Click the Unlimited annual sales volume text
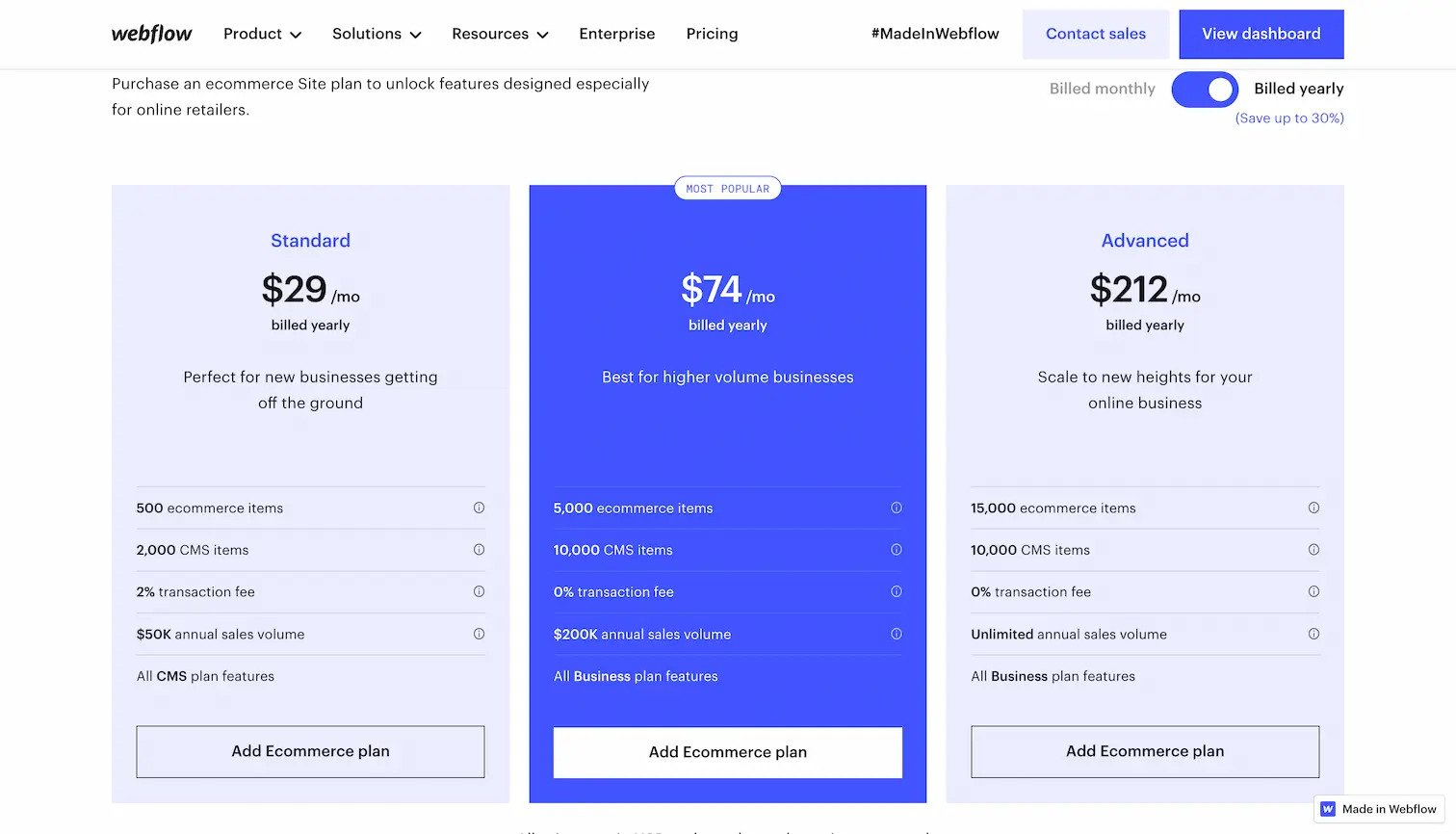This screenshot has height=834, width=1456. coord(1069,635)
